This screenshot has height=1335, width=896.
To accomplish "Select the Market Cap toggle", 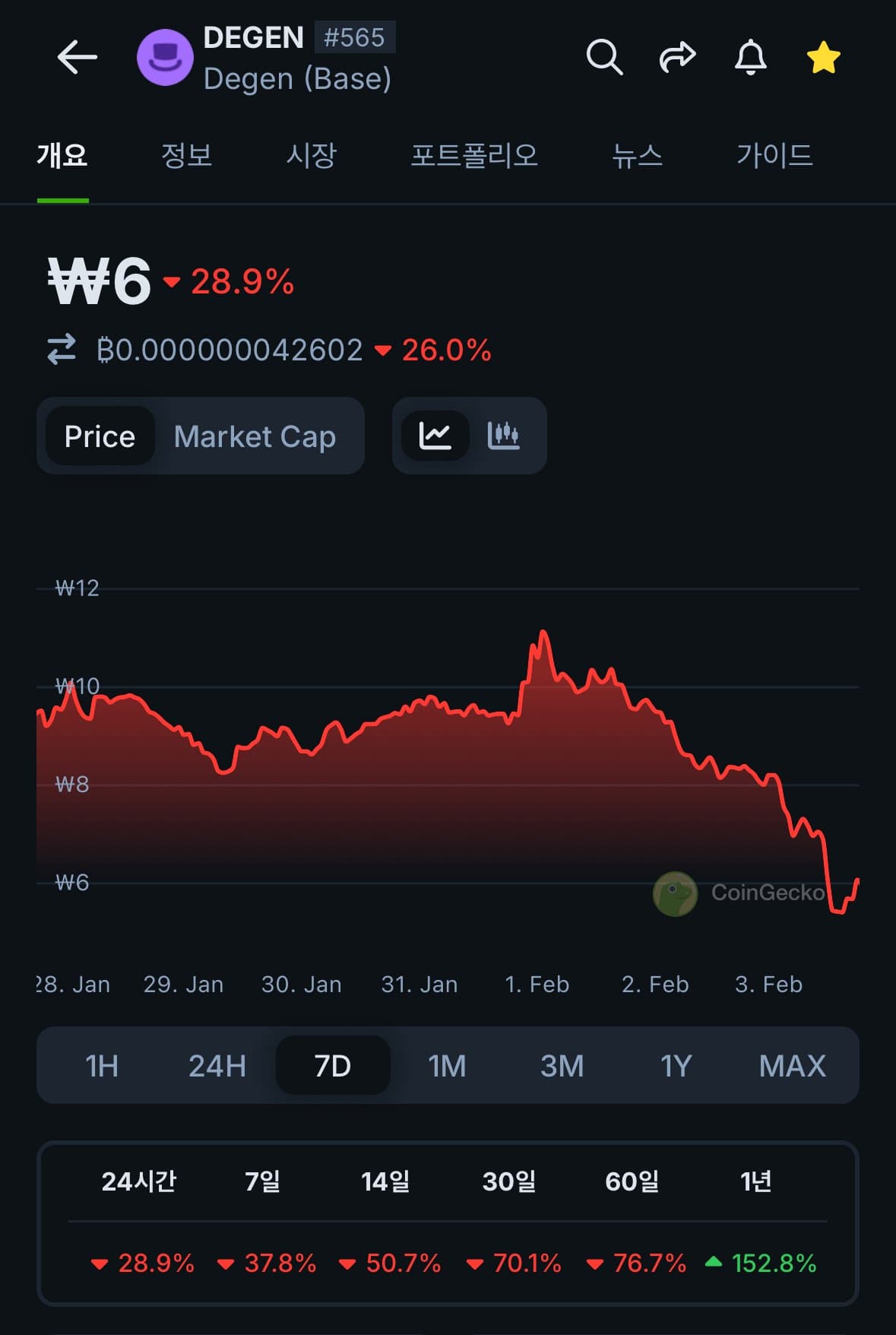I will (255, 436).
